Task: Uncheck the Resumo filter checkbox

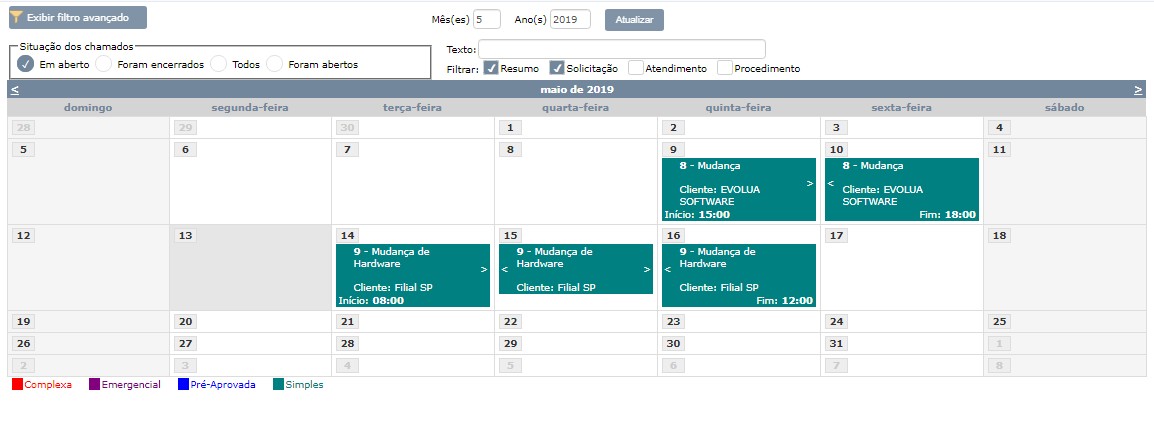Action: (491, 68)
